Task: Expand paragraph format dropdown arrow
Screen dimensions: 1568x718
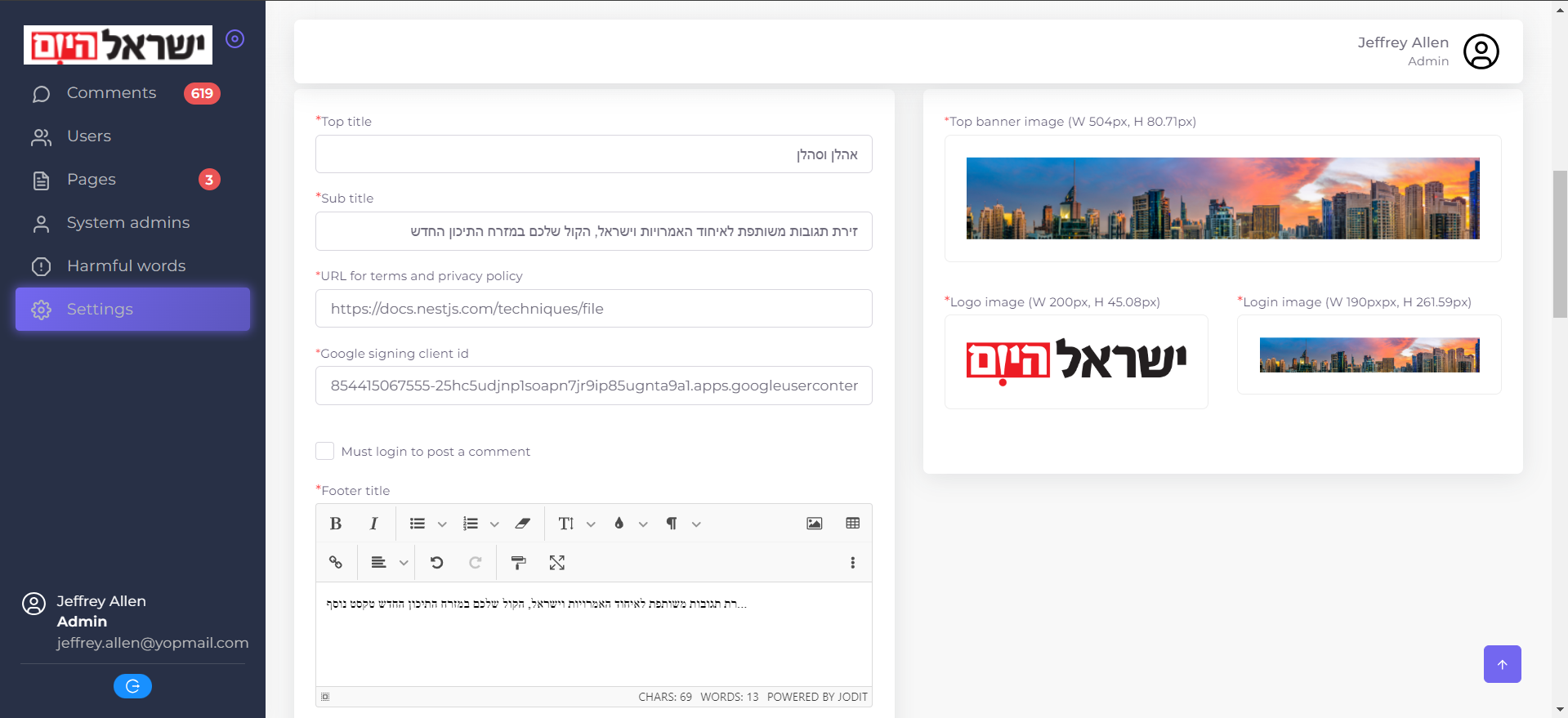Action: point(696,524)
